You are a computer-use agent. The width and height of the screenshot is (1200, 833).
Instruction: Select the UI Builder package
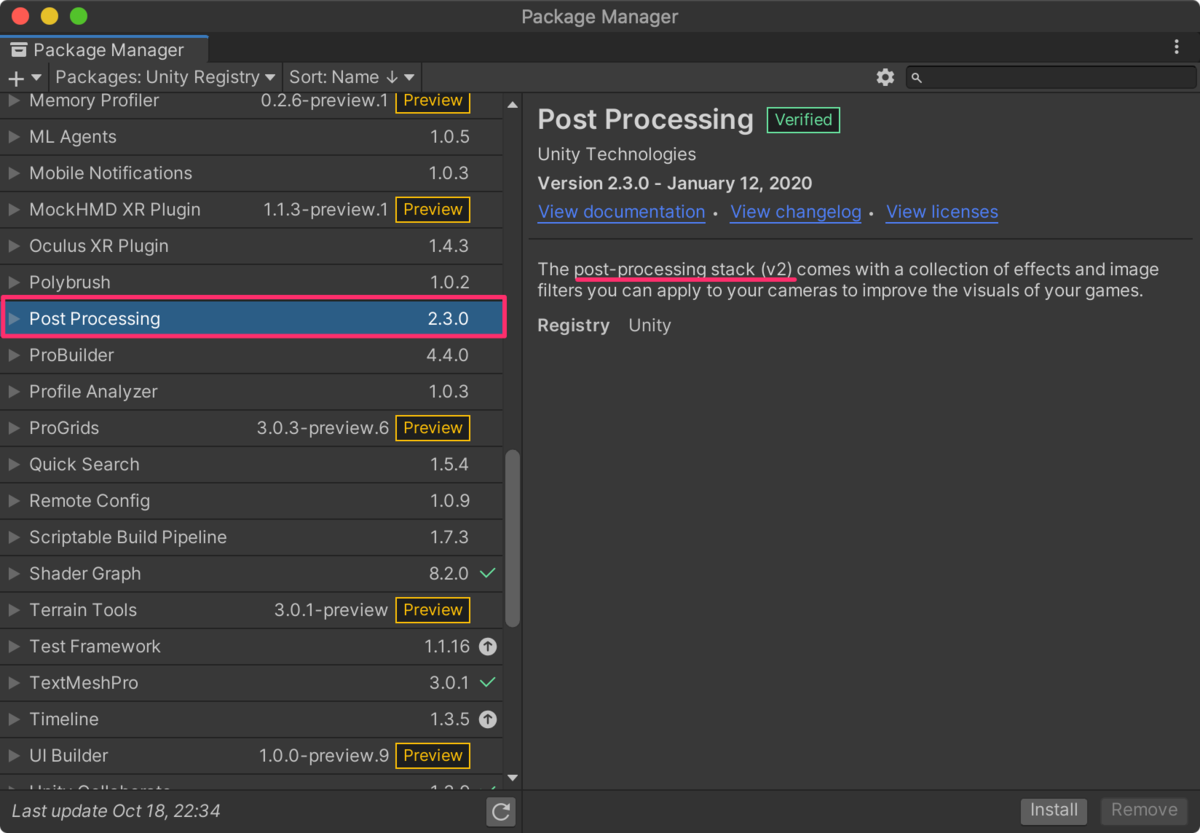point(251,756)
